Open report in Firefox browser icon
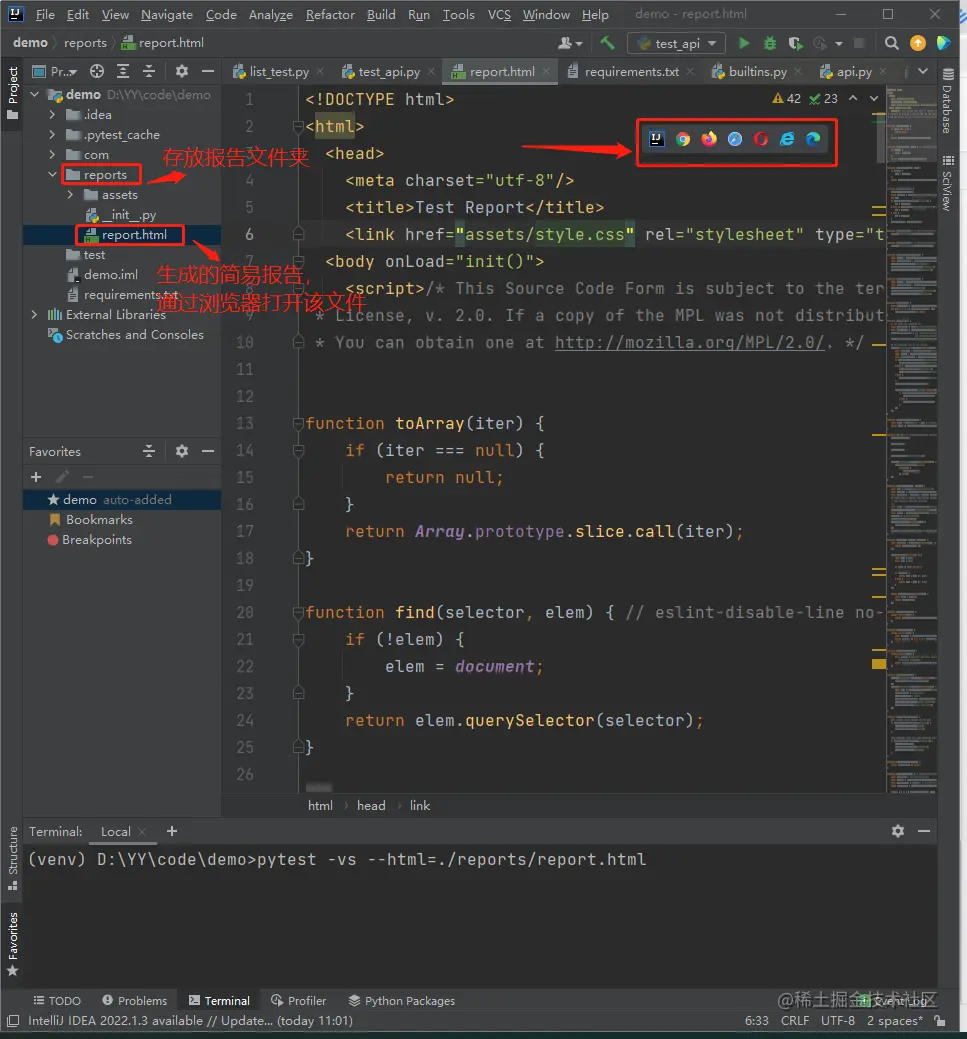 pyautogui.click(x=709, y=139)
